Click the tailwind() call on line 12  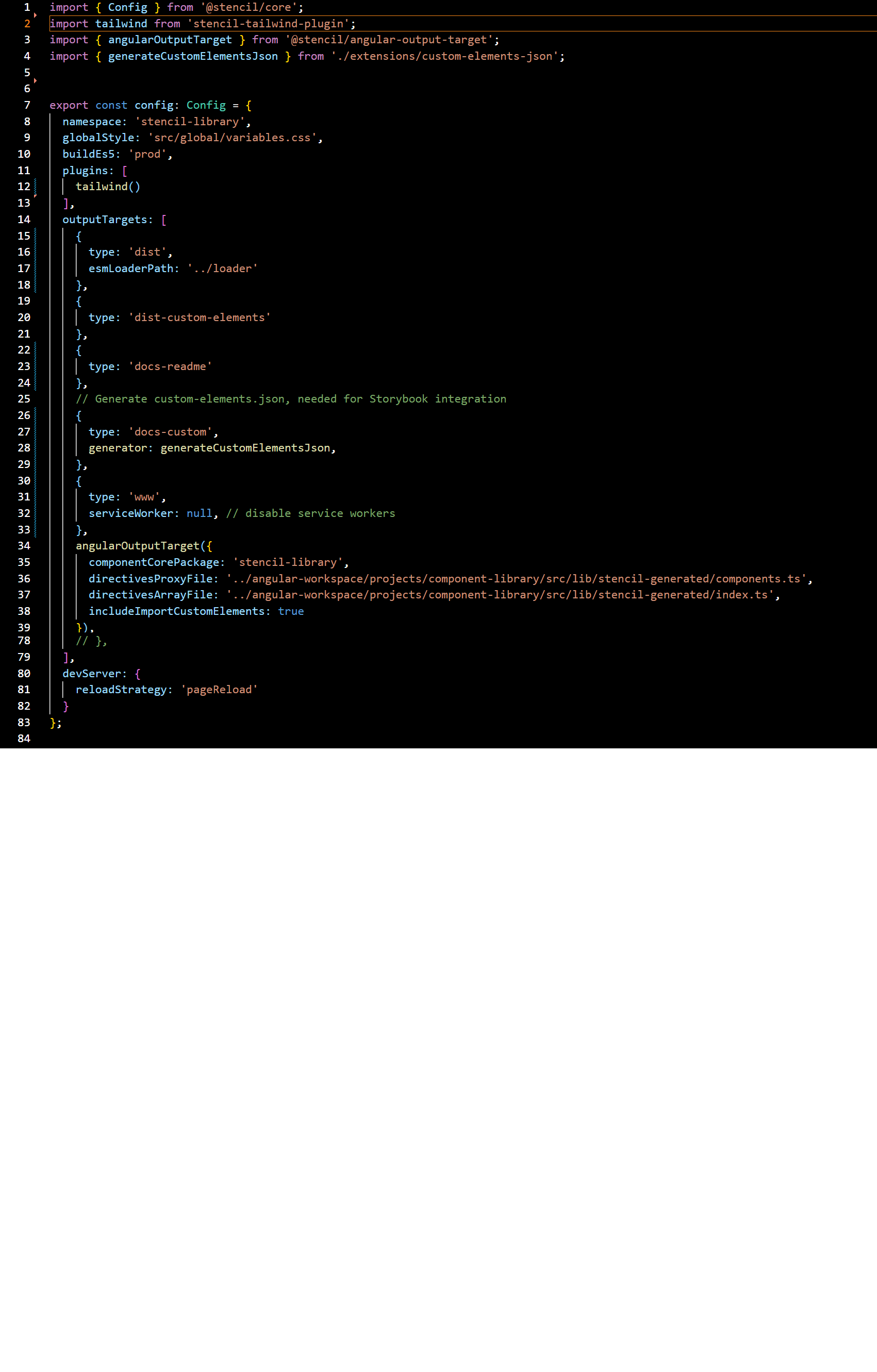(108, 187)
